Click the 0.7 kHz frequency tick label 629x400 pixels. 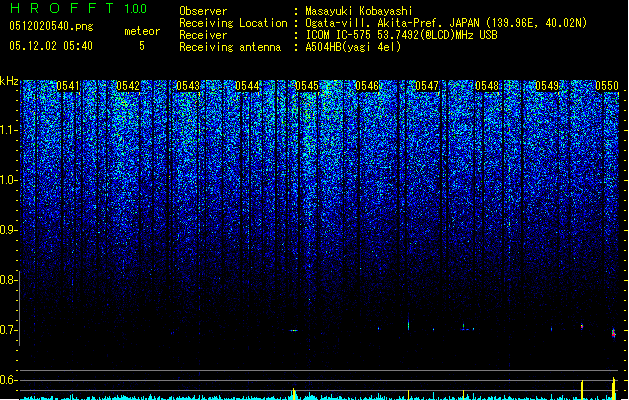[8, 330]
